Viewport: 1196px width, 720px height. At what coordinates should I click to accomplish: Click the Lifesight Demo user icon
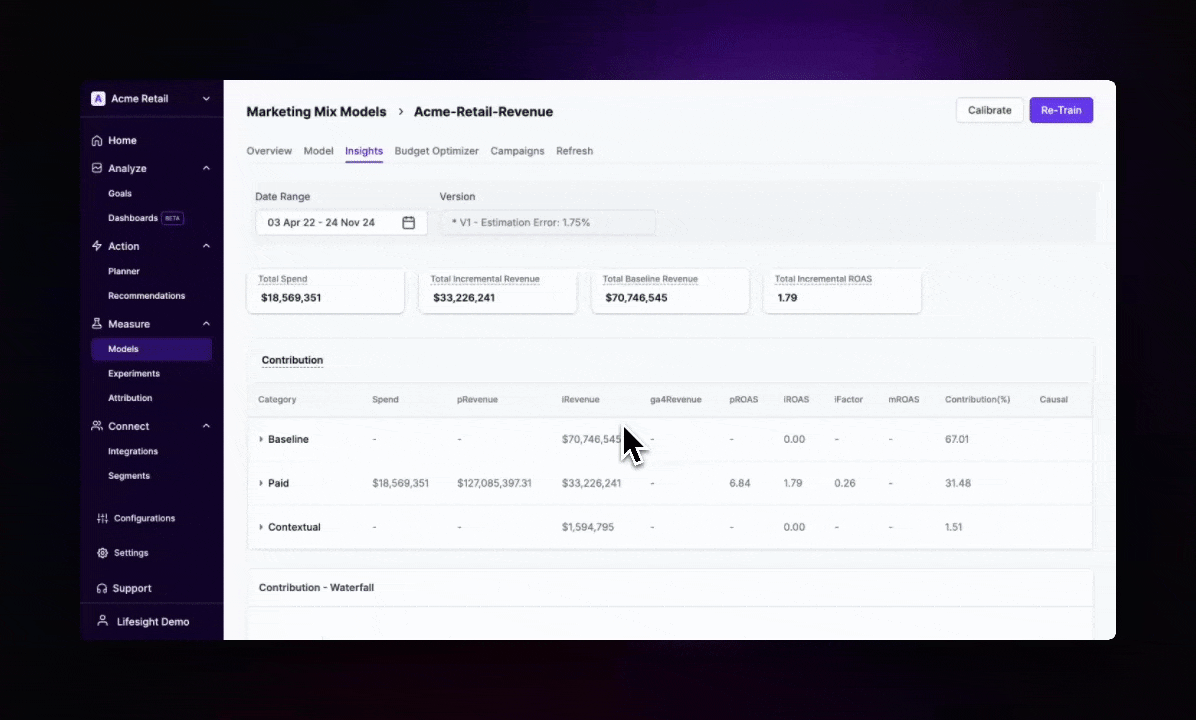(x=102, y=622)
